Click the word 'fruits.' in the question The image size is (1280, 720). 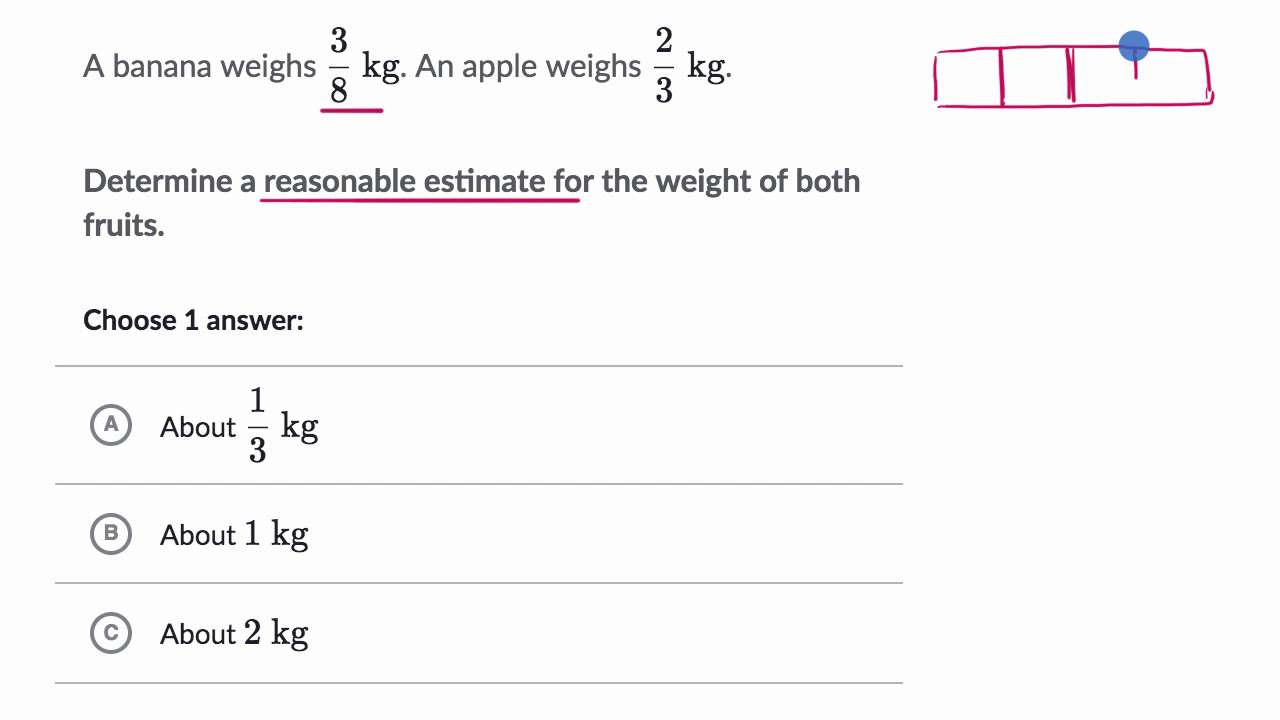pyautogui.click(x=124, y=224)
